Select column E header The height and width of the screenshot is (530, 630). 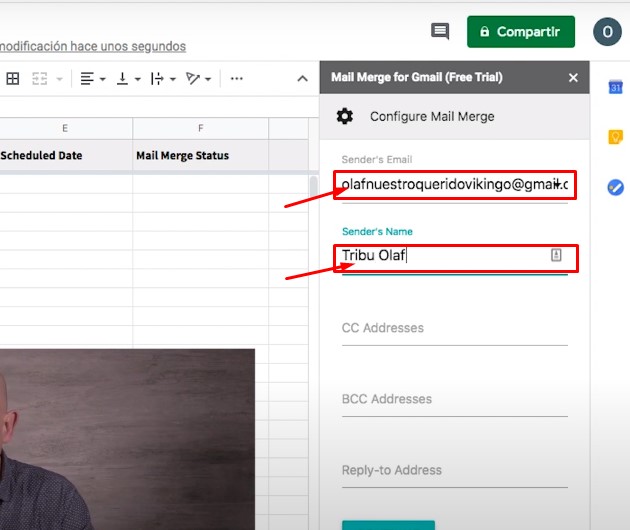tap(65, 129)
